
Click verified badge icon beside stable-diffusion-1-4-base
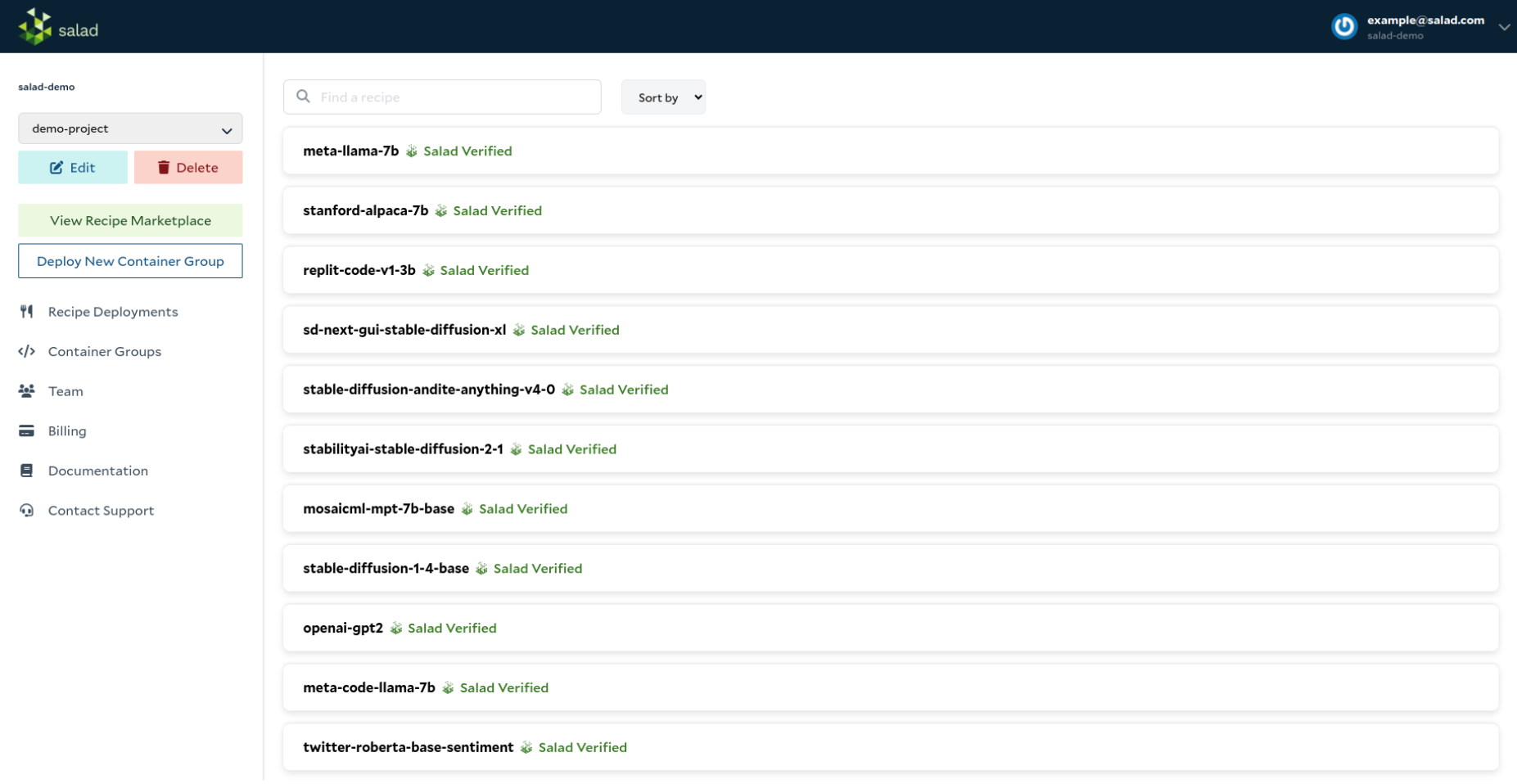481,569
